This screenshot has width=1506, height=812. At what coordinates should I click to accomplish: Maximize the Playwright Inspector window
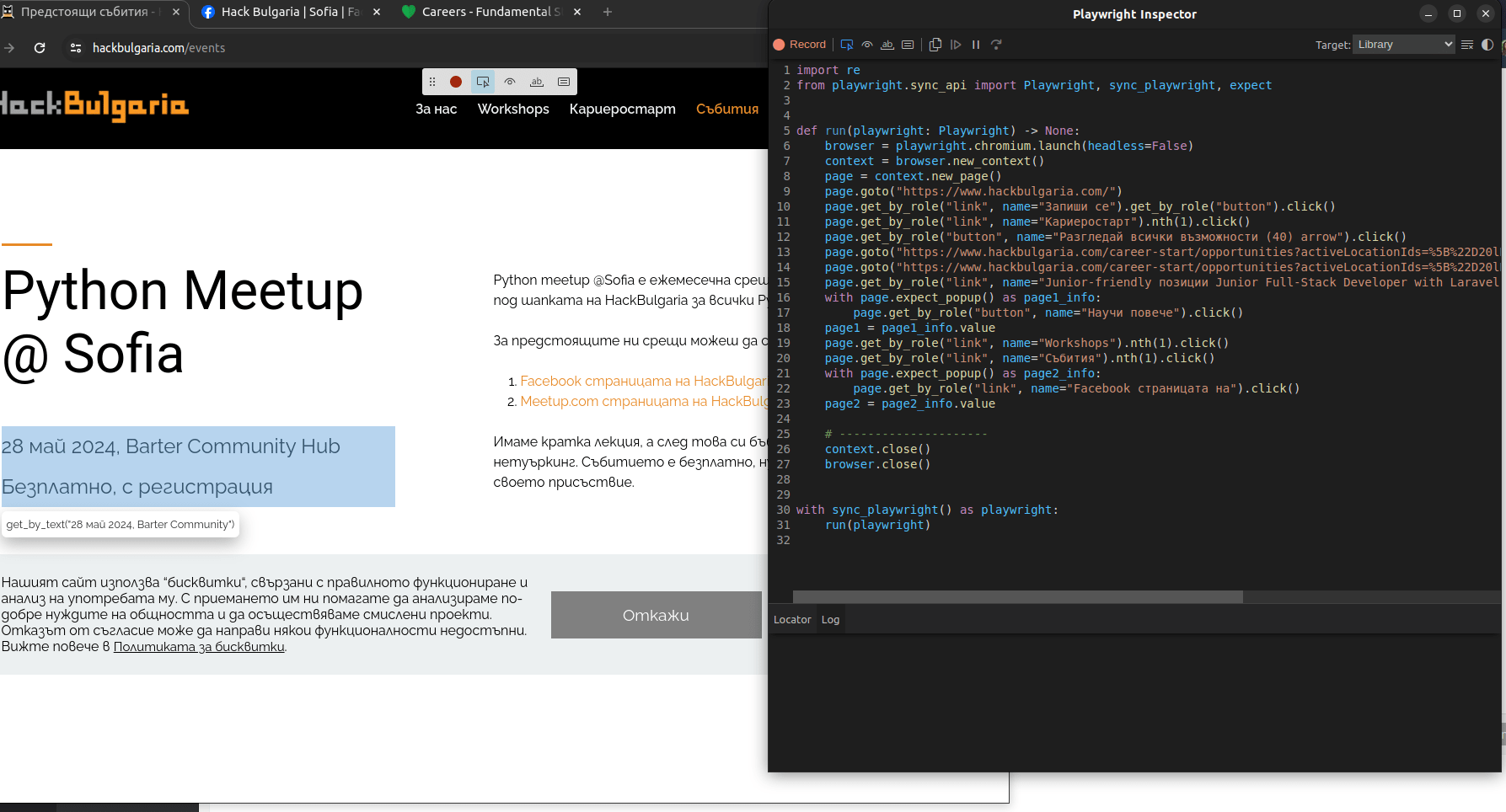pos(1457,13)
